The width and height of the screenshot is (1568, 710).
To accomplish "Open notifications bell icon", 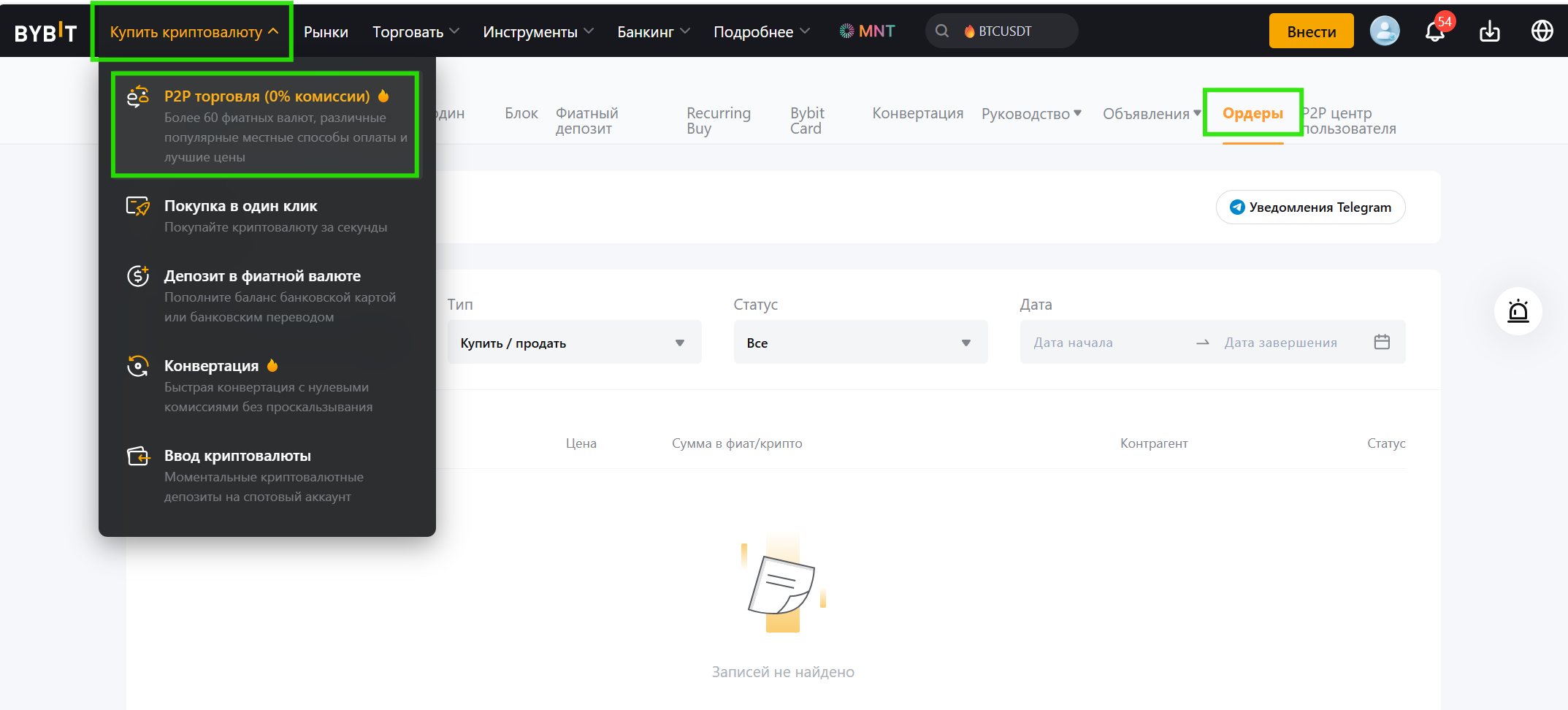I will (x=1434, y=32).
